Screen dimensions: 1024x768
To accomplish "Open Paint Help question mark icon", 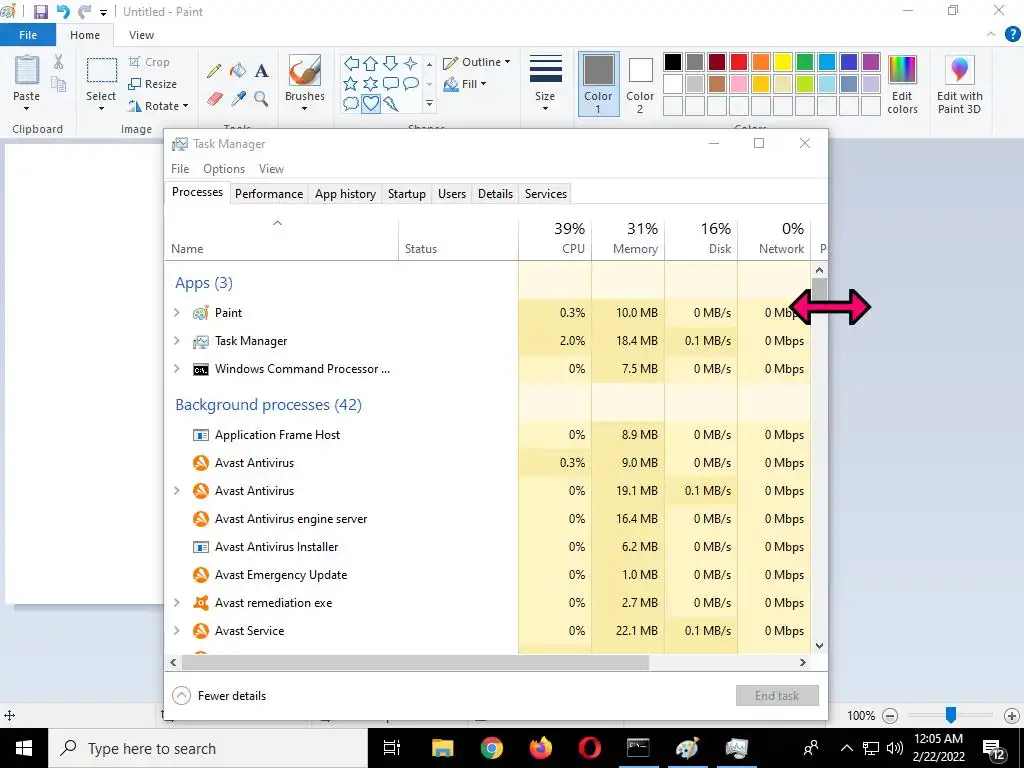I will 1012,35.
